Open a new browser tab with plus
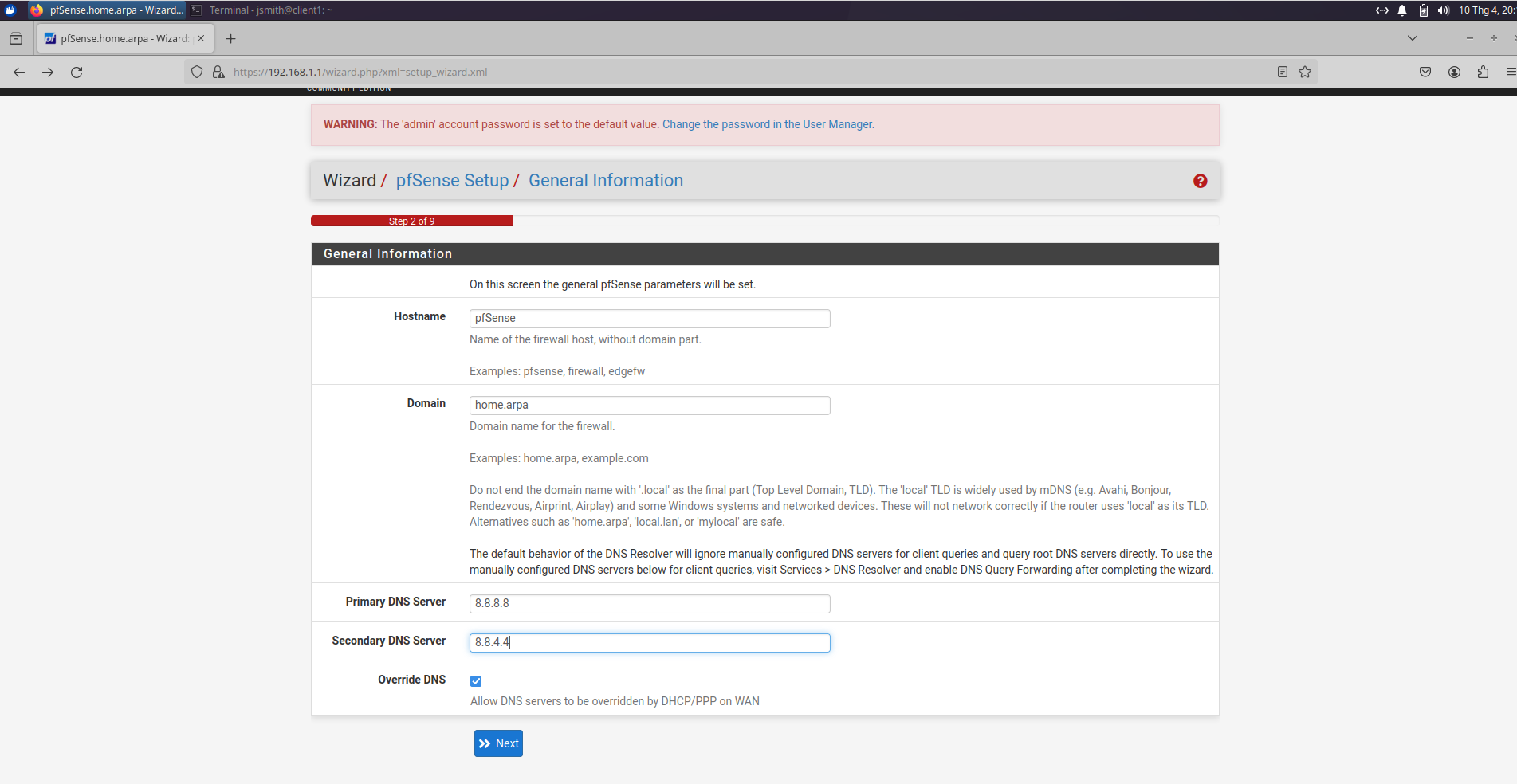Screen dimensions: 1517x784 tap(230, 38)
